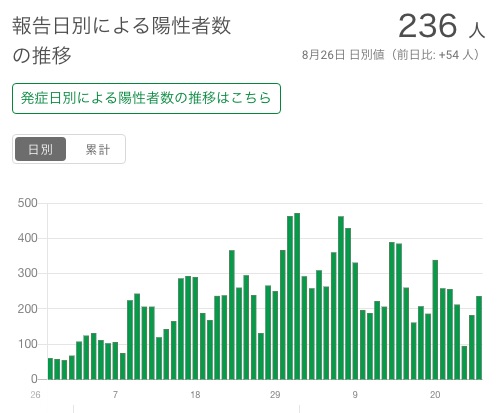Click the tallest bar near 470
The height and width of the screenshot is (413, 499).
[297, 296]
